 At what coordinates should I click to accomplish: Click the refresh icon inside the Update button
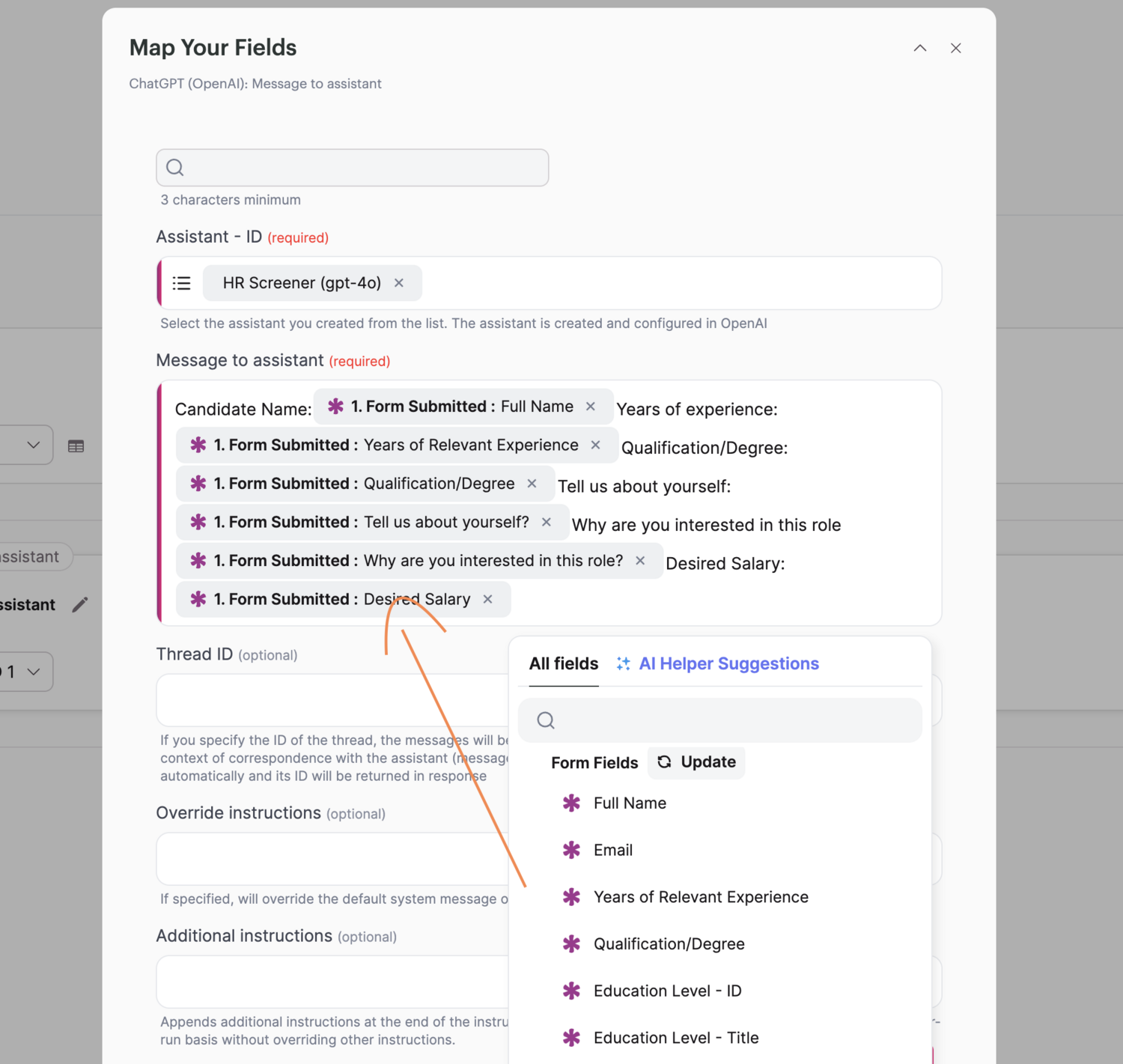(665, 761)
